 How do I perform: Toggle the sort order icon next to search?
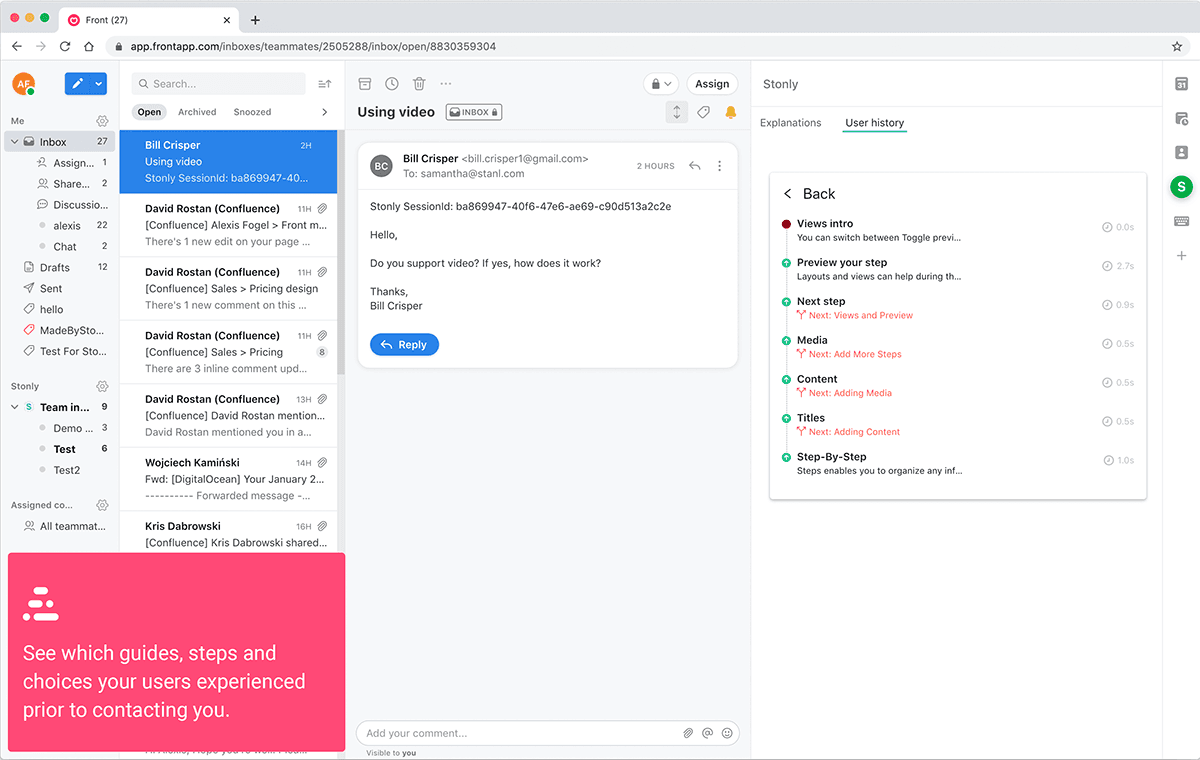tap(324, 84)
